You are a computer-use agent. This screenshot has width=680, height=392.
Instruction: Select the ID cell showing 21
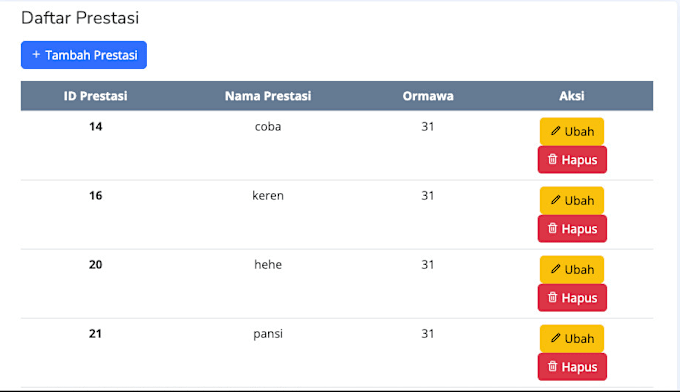tap(95, 333)
